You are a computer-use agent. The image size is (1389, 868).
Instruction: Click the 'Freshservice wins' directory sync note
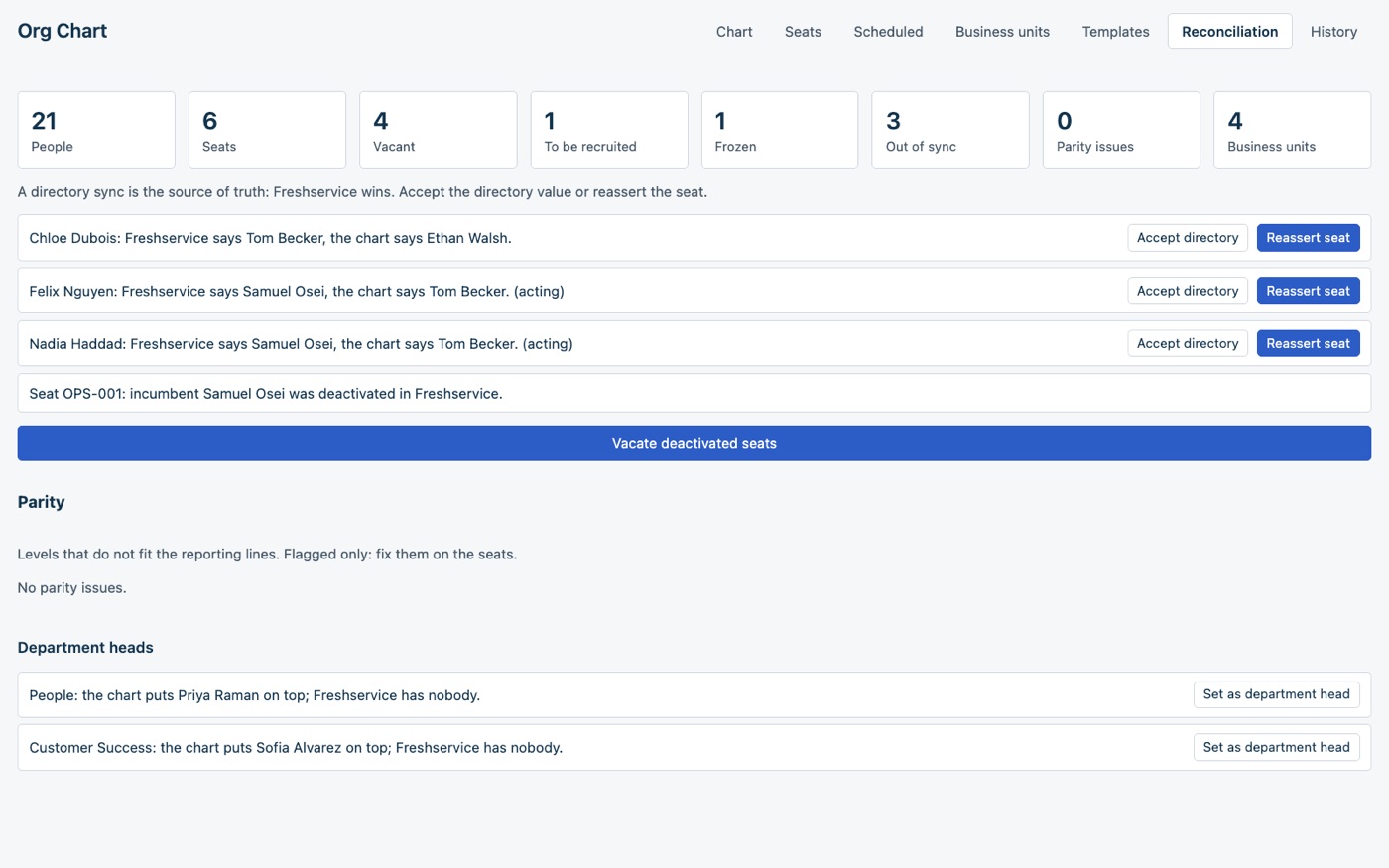click(362, 192)
